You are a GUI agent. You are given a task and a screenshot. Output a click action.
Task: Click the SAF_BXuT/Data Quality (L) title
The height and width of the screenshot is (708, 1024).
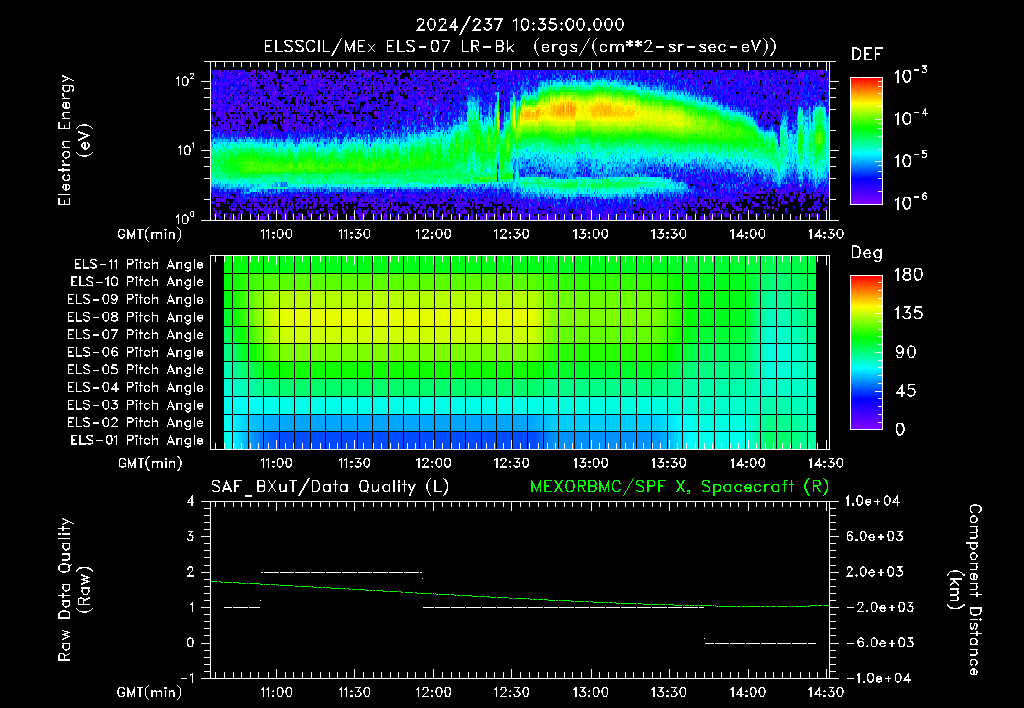[330, 487]
